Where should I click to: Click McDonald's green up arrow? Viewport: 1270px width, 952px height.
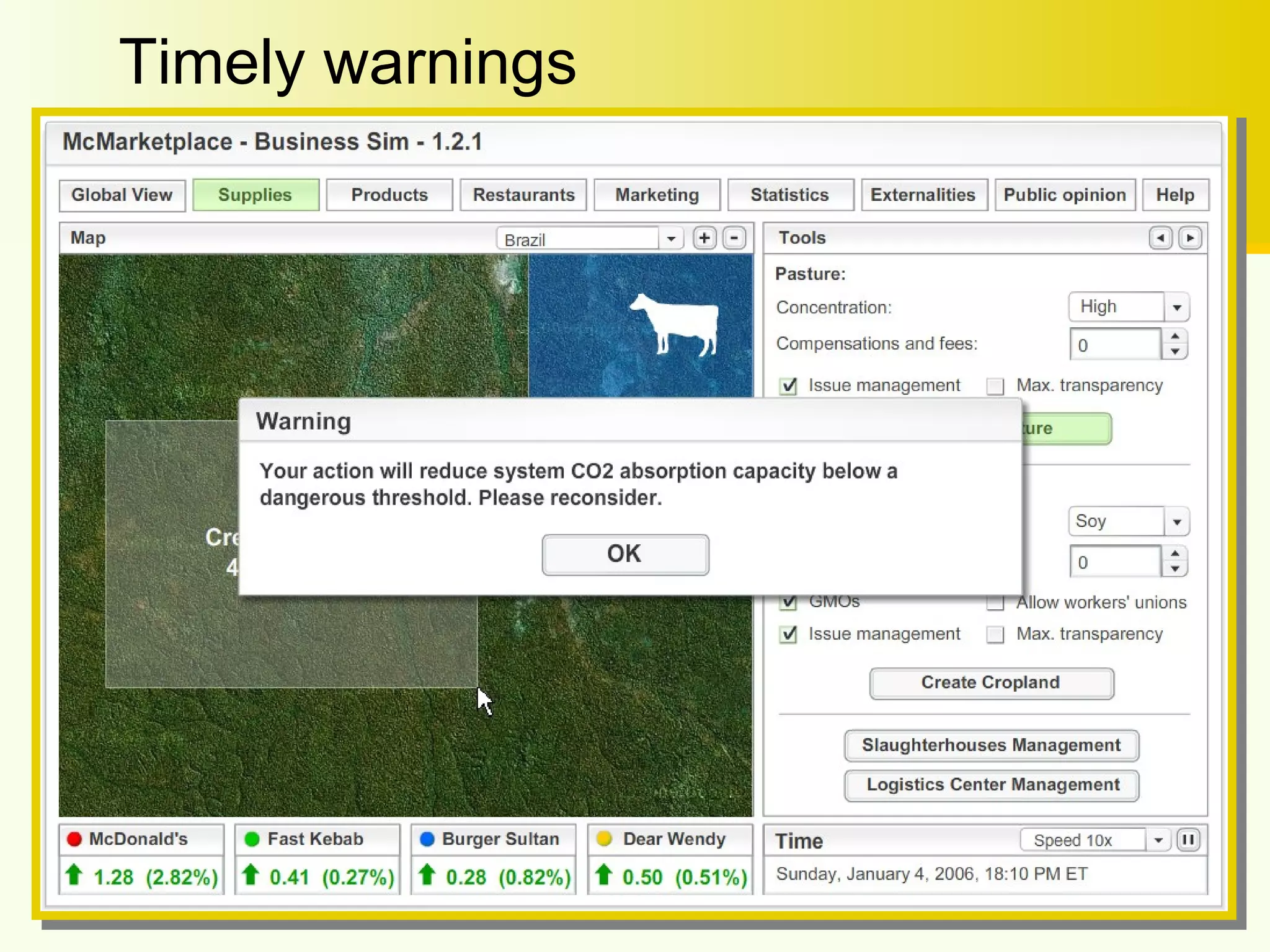74,875
